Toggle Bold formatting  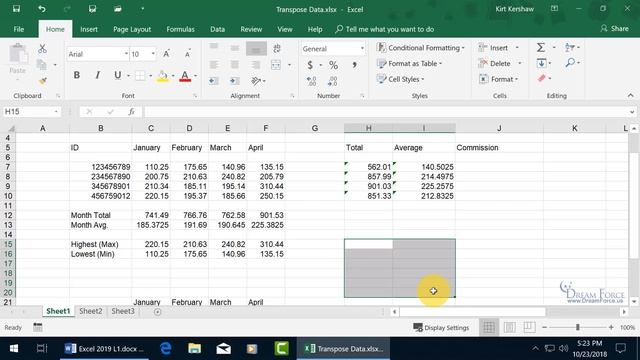(x=76, y=75)
